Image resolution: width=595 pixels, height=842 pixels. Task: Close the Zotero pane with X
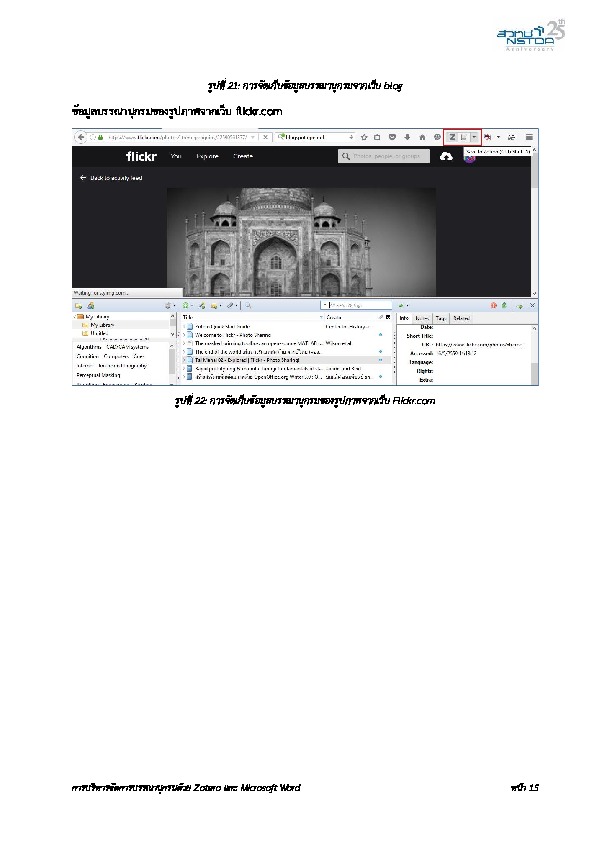532,306
